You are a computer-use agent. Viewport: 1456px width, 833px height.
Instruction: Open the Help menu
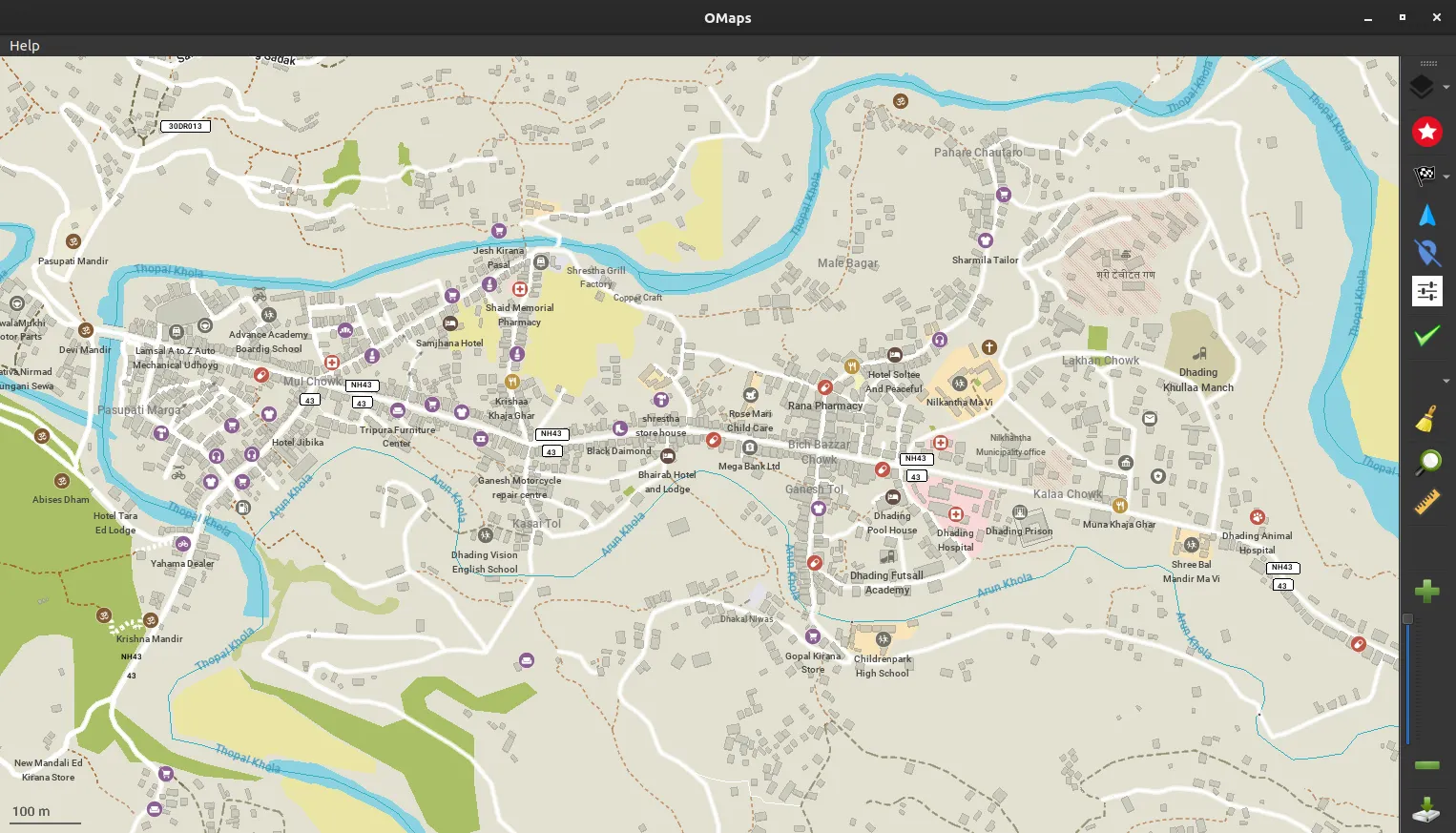[x=25, y=46]
